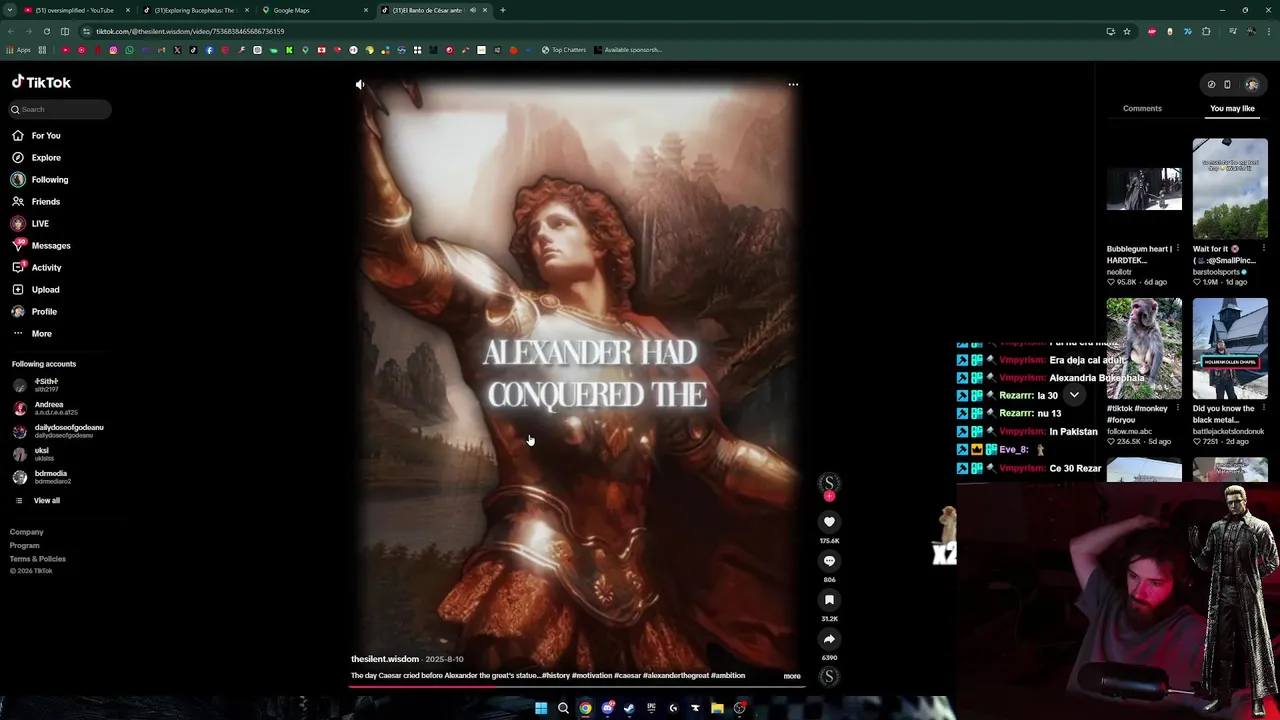This screenshot has height=720, width=1280.
Task: Open Bubblegum heart HARDTEK video thumbnail
Action: tap(1144, 189)
